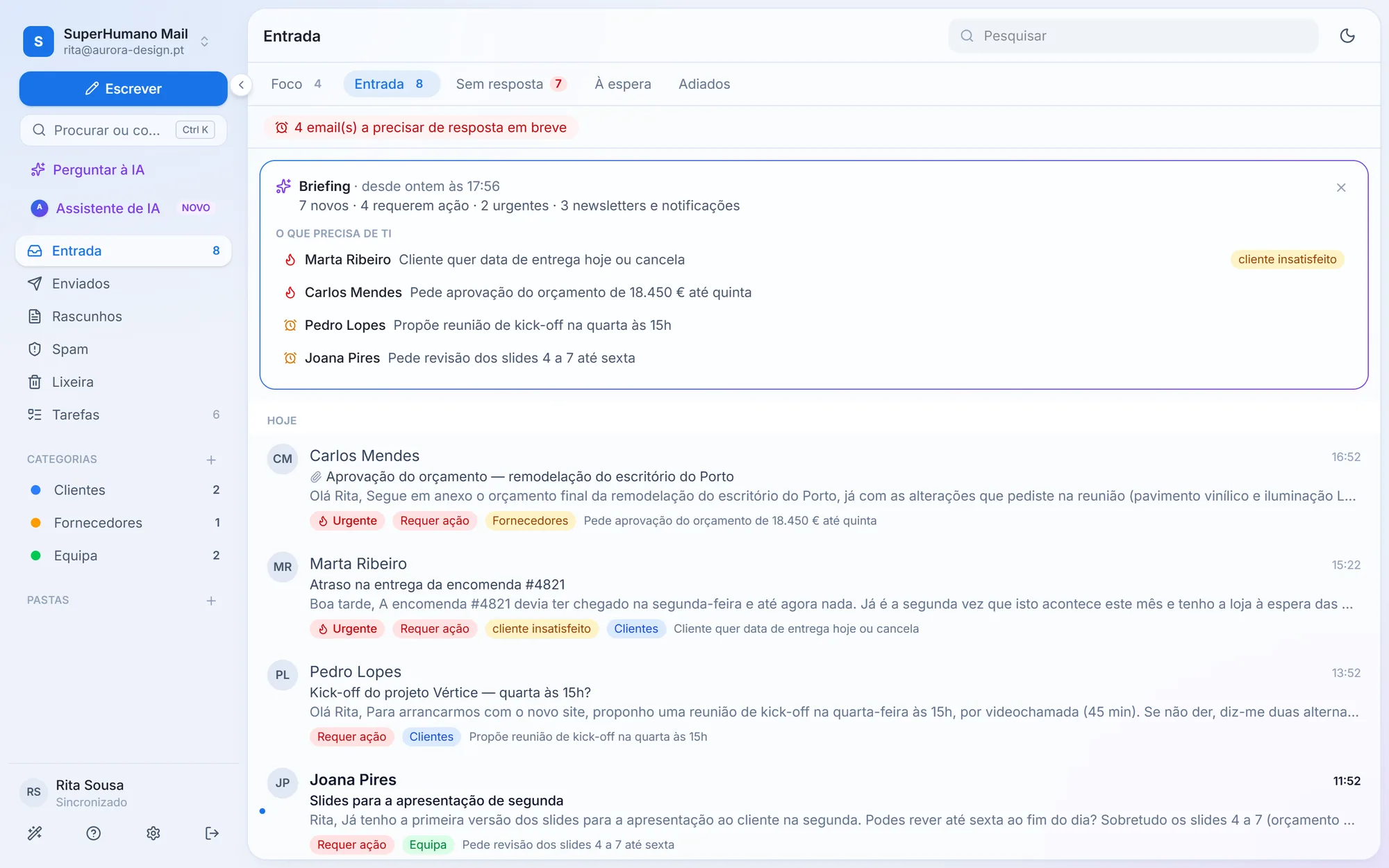This screenshot has width=1389, height=868.
Task: Open the Procurar ou comandos search box
Action: tap(123, 130)
